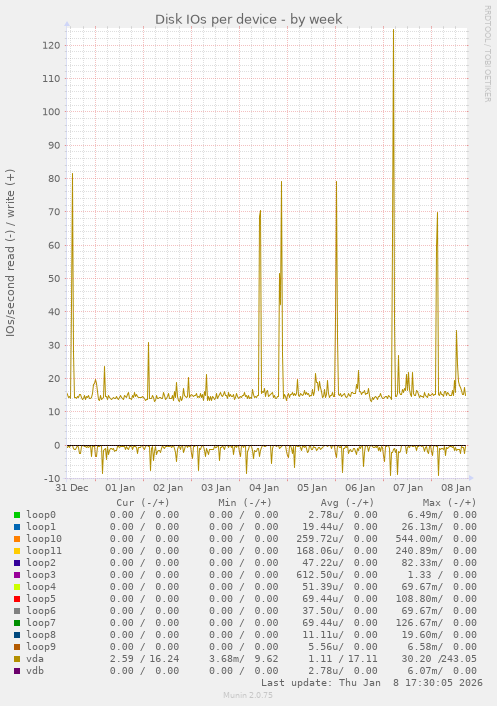The width and height of the screenshot is (497, 706).
Task: Click the loop2 dark blue swatch
Action: tap(17, 563)
